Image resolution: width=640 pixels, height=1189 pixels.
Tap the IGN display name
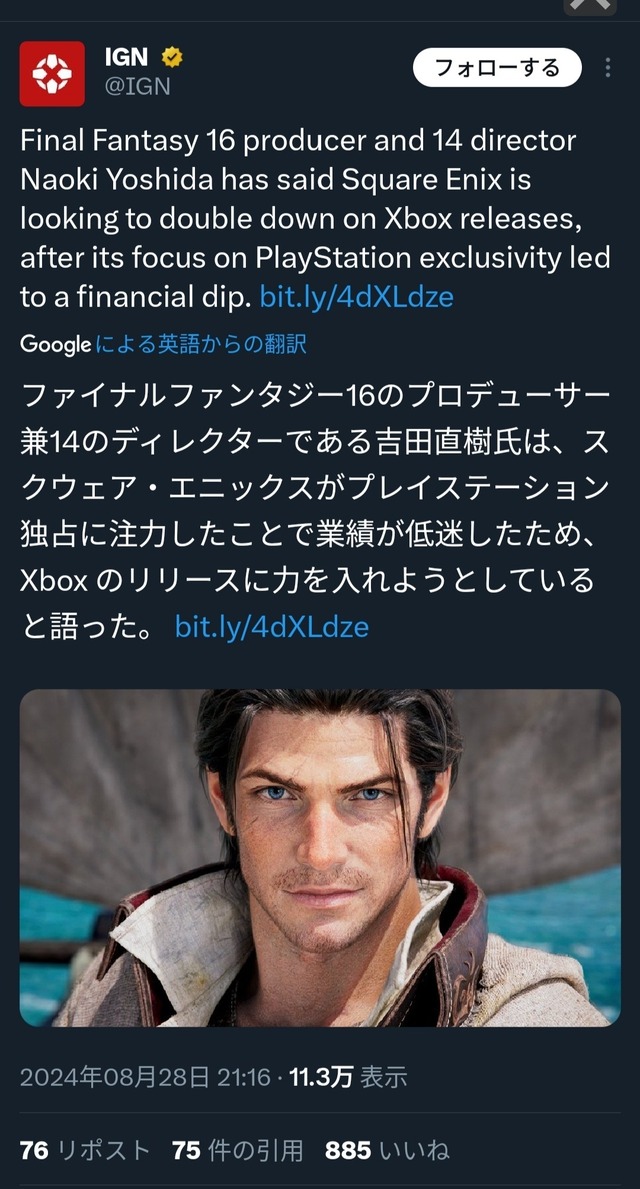[x=126, y=58]
